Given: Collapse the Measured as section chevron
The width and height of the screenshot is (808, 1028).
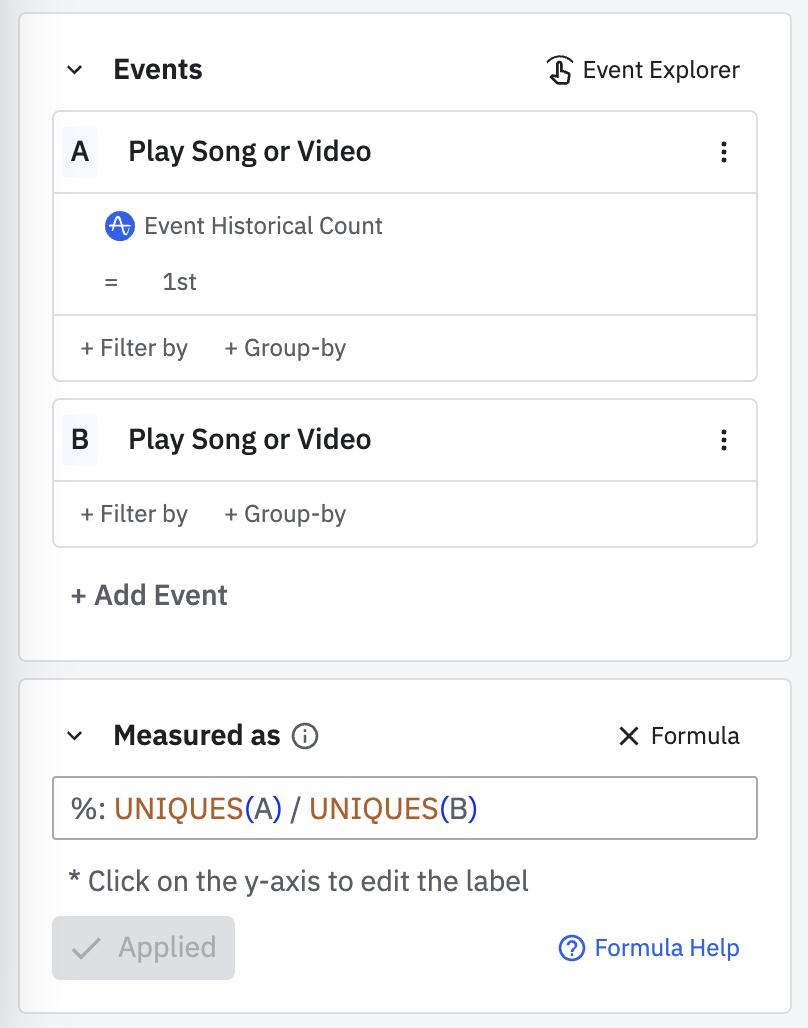Looking at the screenshot, I should (74, 737).
